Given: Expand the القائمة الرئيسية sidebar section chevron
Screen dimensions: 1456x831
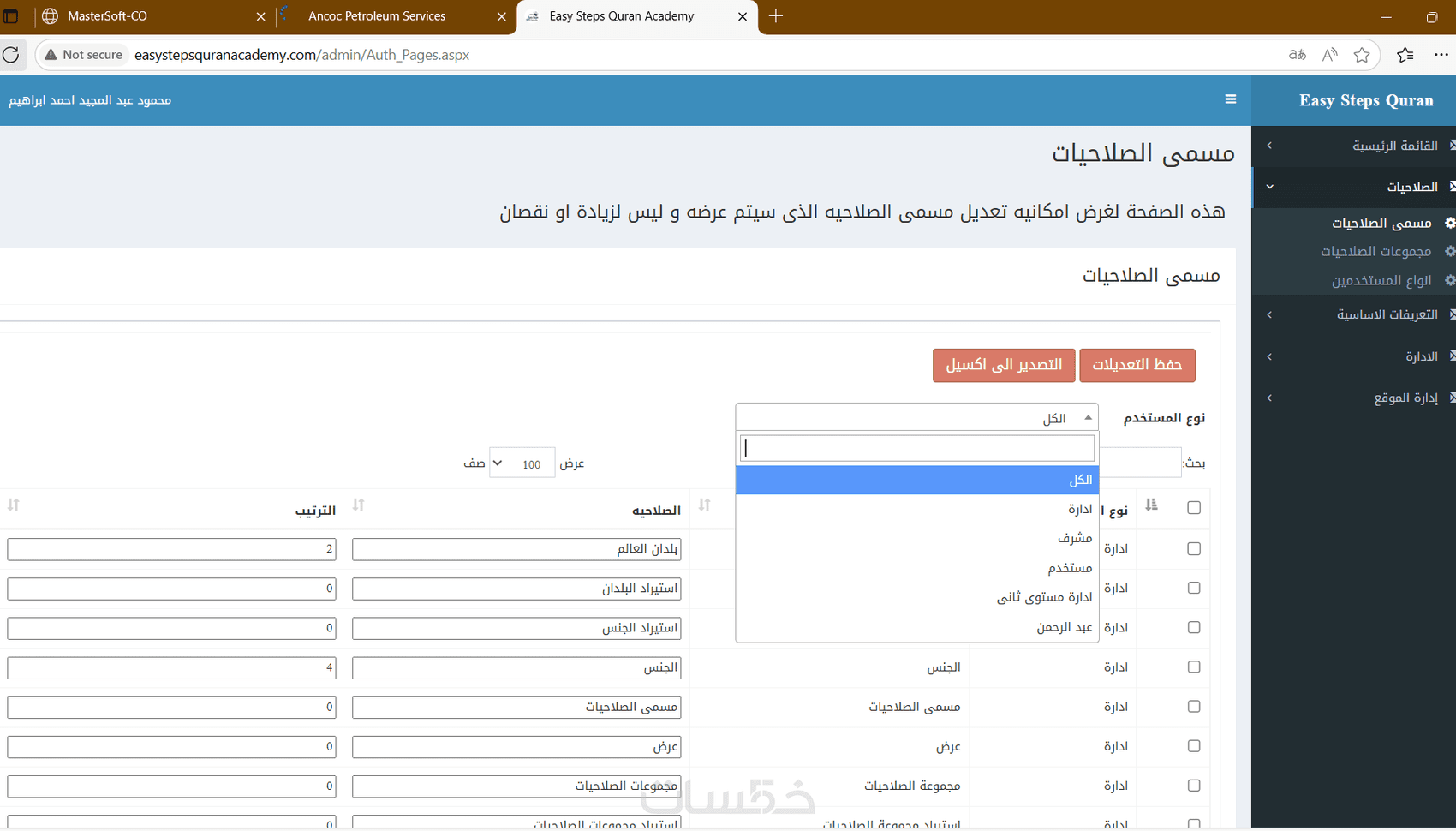Looking at the screenshot, I should pyautogui.click(x=1269, y=146).
